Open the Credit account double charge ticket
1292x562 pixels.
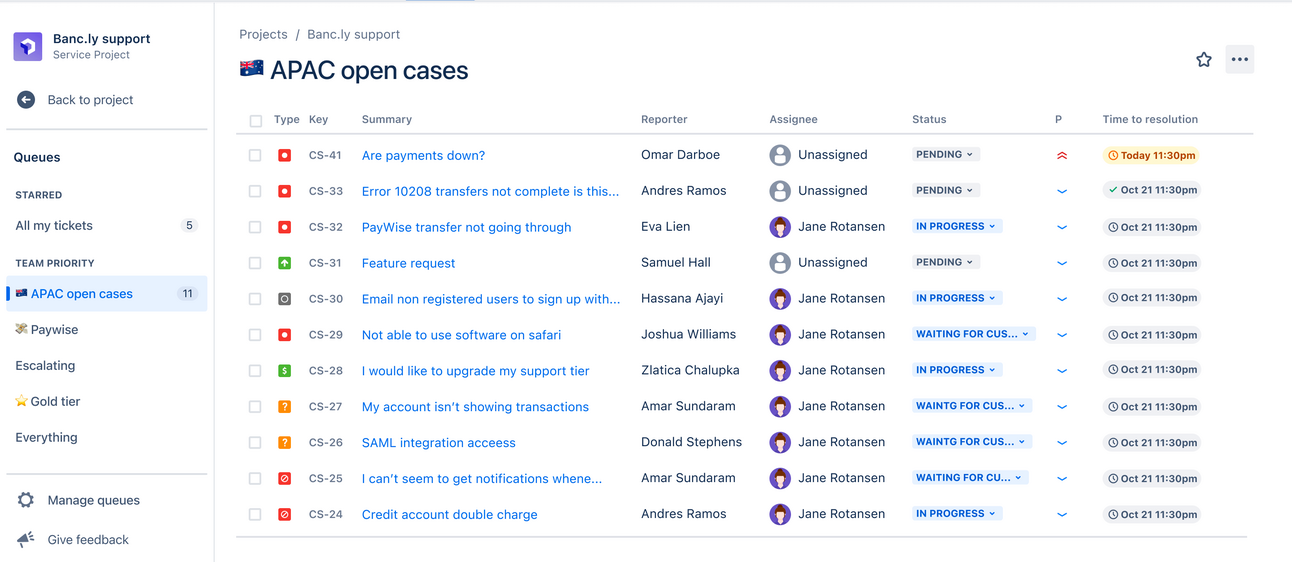click(x=450, y=515)
